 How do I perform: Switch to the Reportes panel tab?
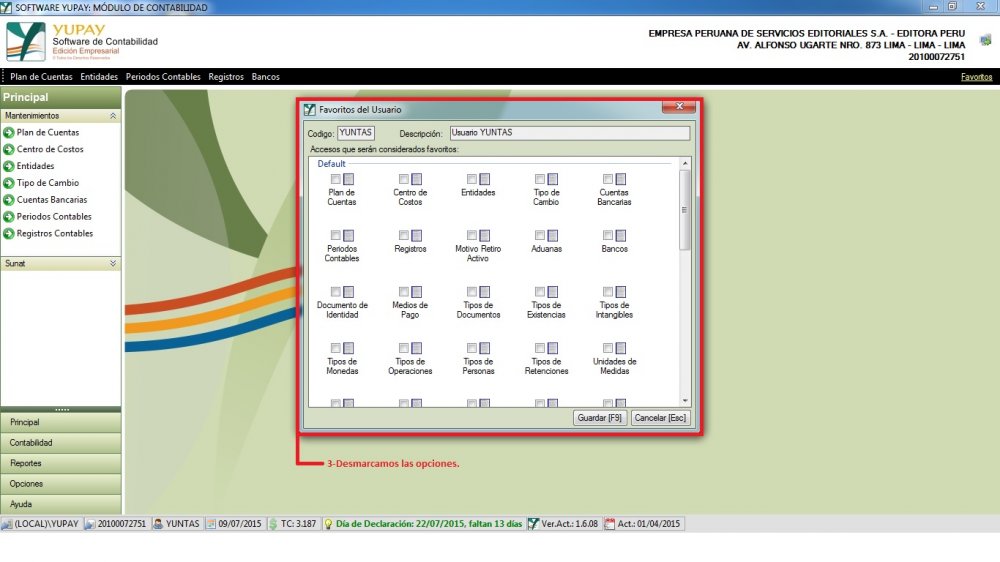61,463
